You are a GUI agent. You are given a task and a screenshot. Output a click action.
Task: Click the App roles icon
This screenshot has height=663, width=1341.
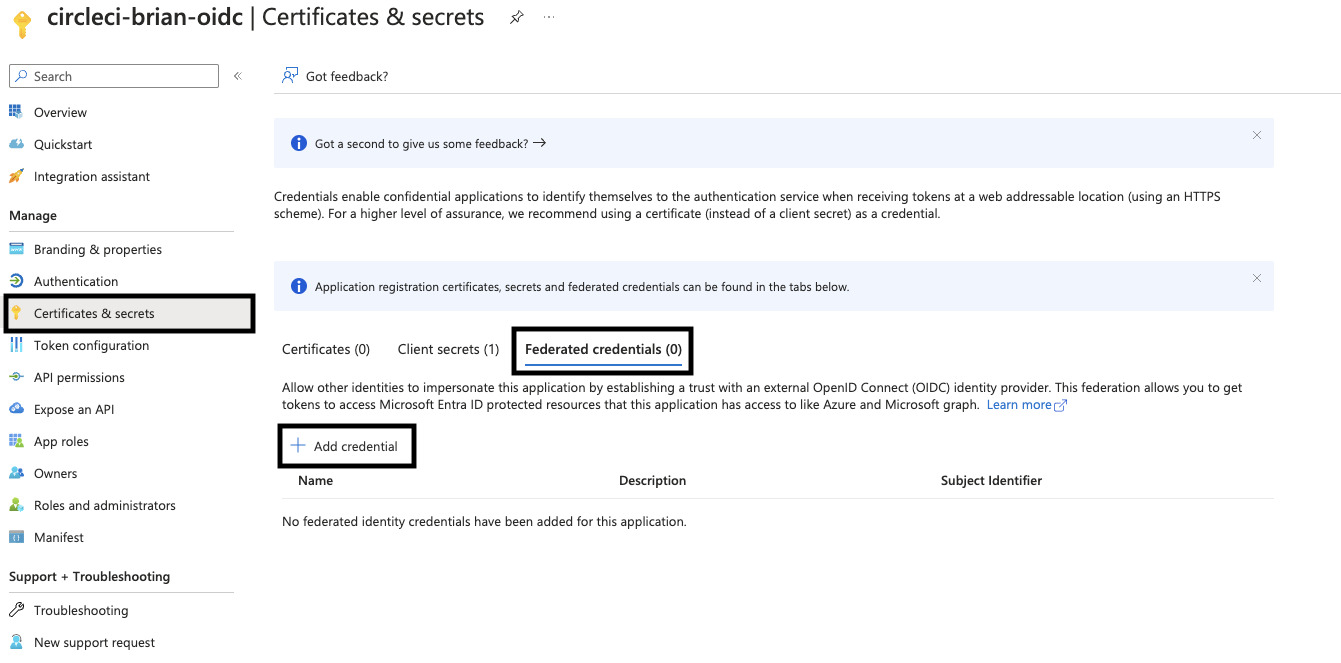tap(16, 441)
